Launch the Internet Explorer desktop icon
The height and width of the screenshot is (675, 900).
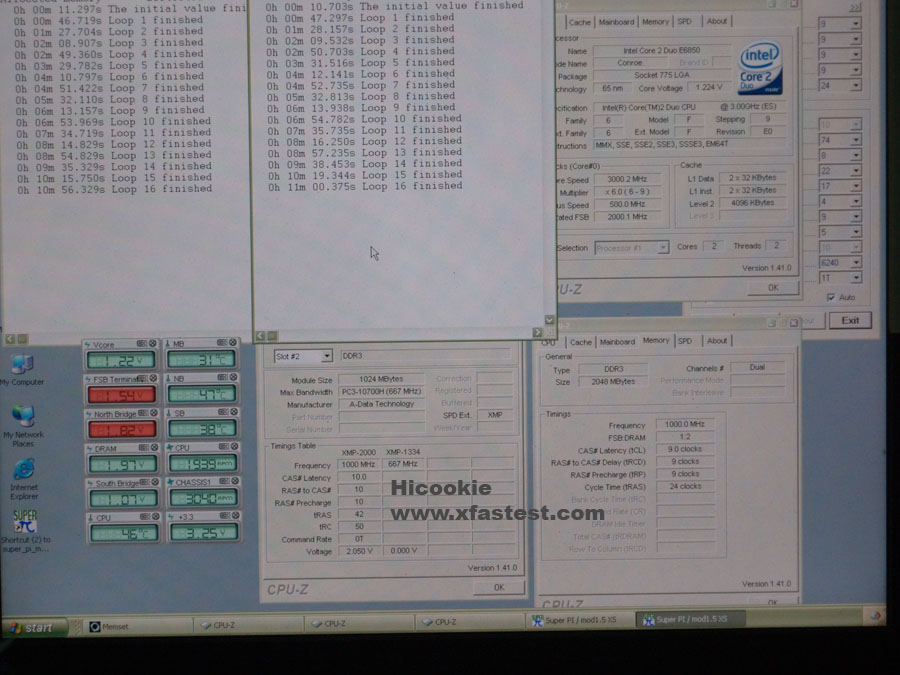tap(24, 479)
